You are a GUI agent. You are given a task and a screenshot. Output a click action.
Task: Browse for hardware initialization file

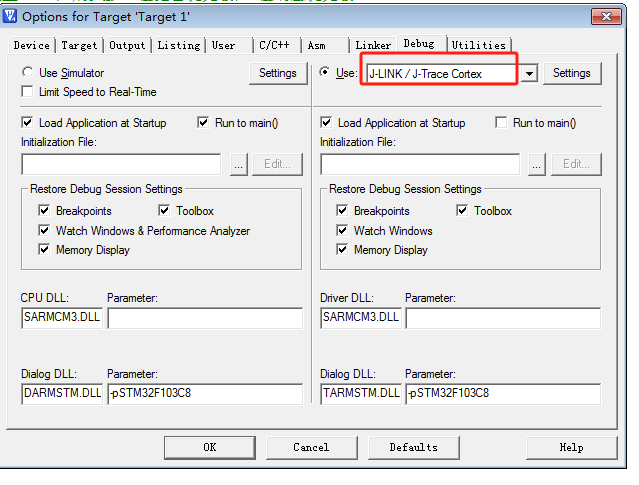pos(537,165)
